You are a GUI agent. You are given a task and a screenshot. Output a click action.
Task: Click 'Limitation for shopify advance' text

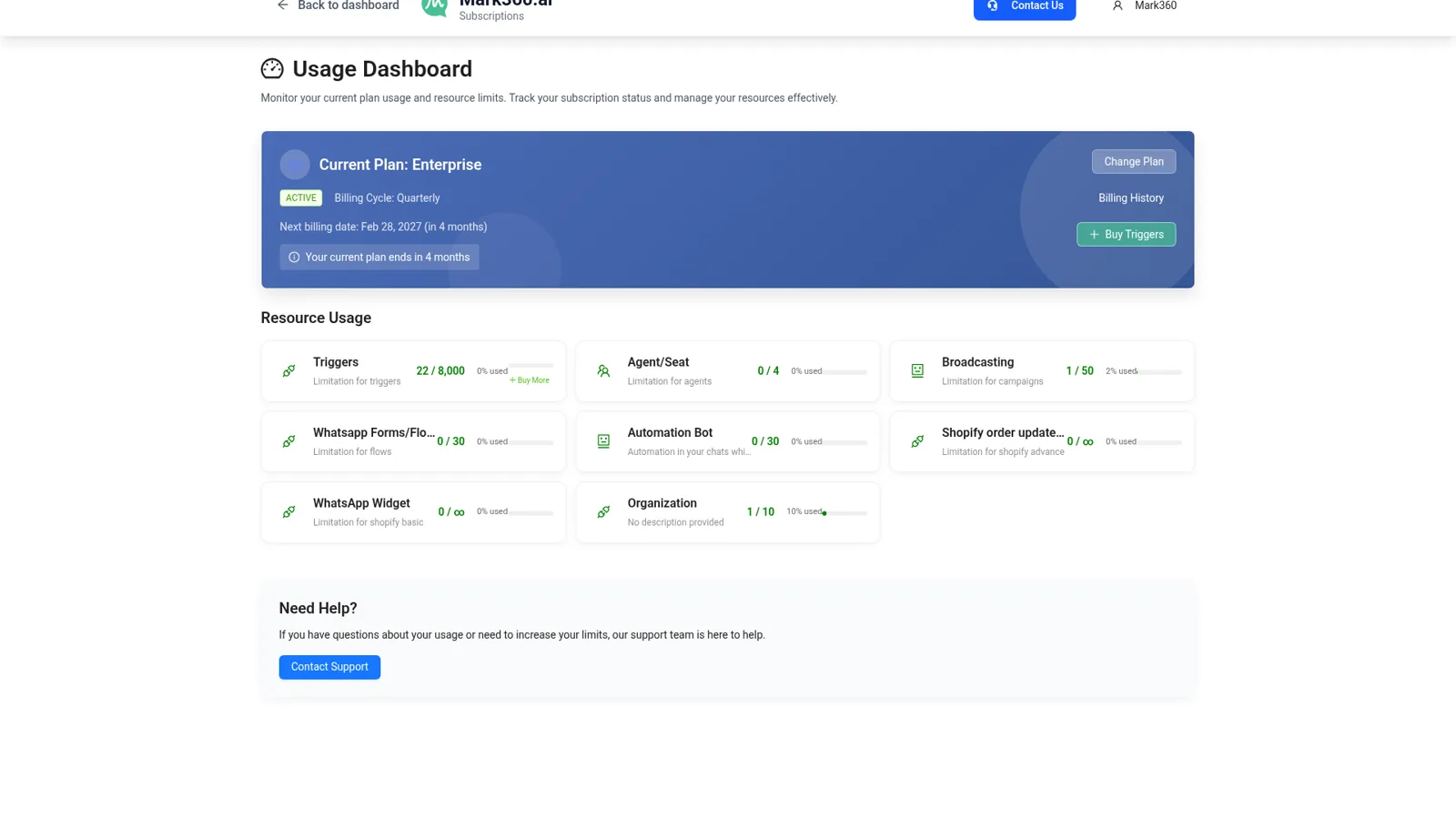click(1003, 452)
